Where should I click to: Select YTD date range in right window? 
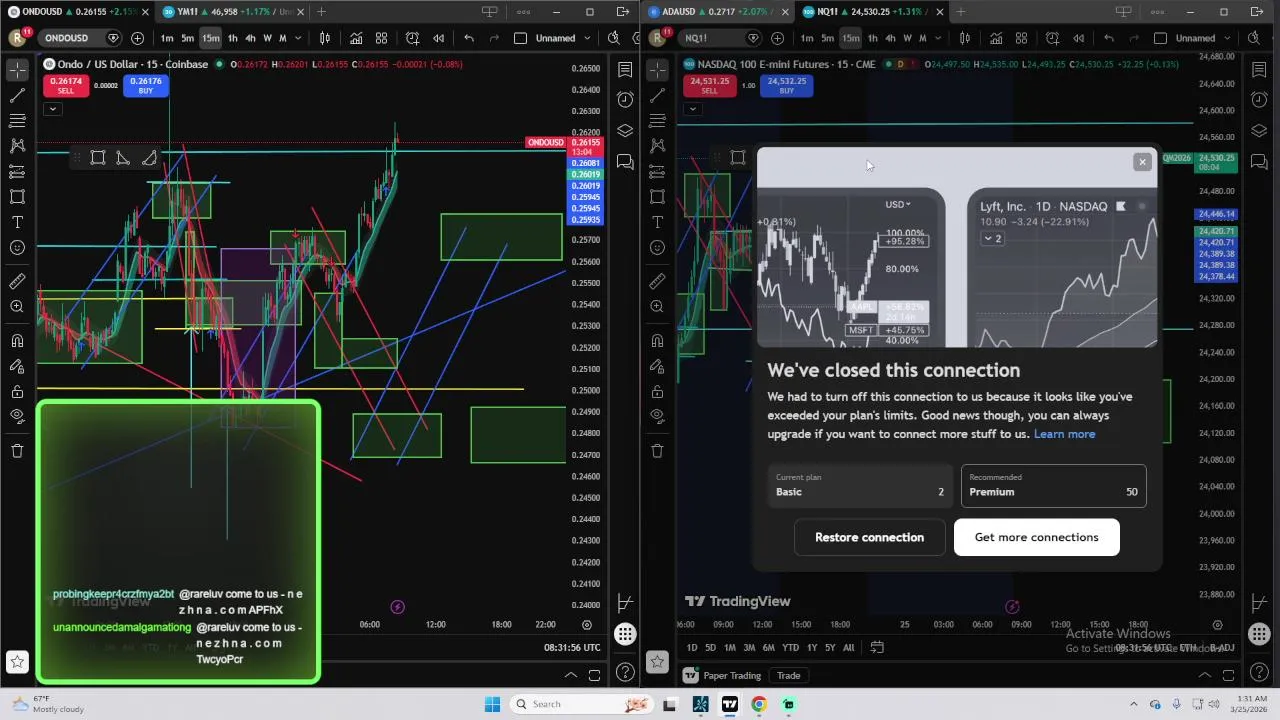[790, 648]
